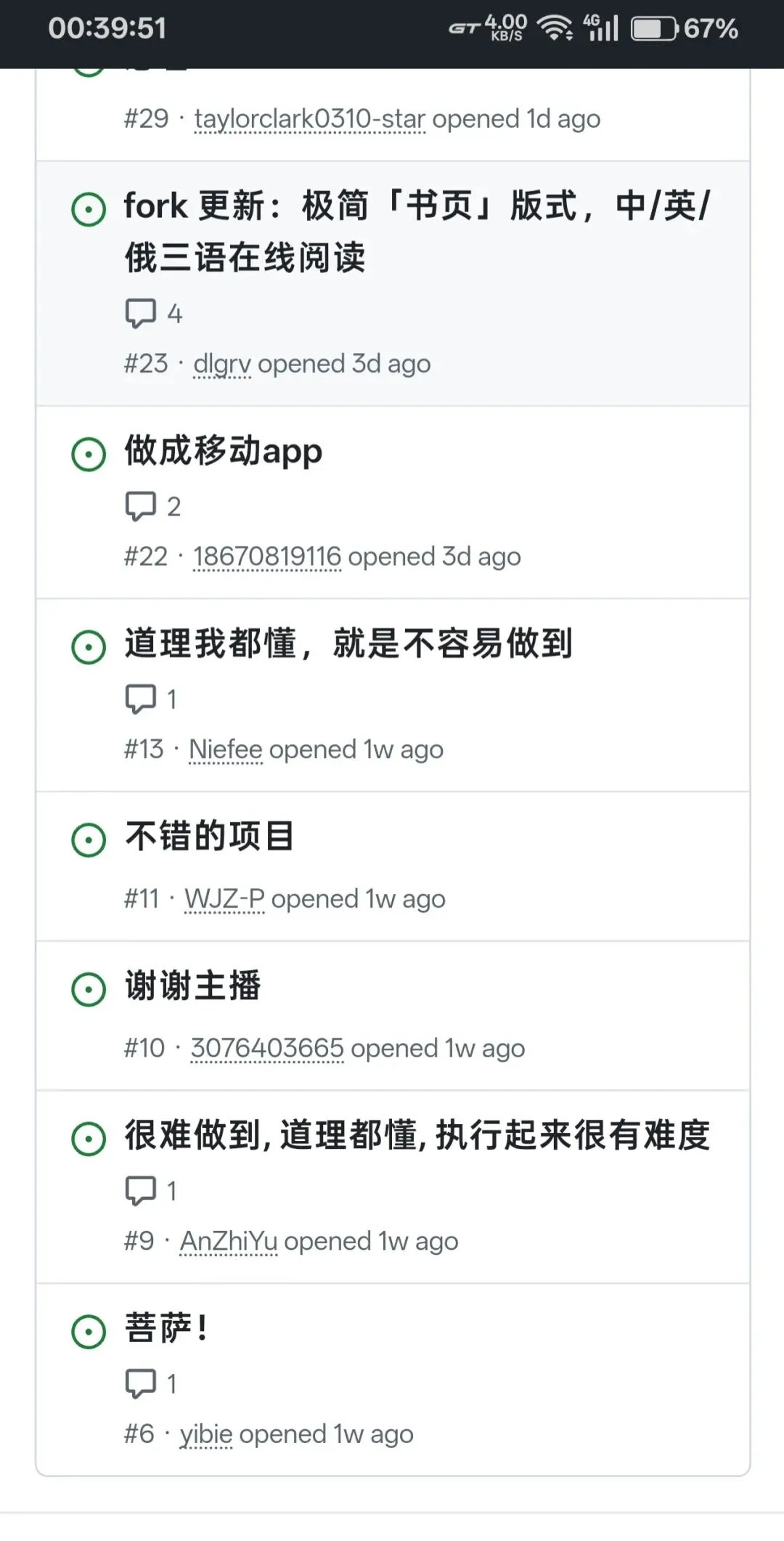
Task: Open issue titled fork 更新:极简「书页」版式
Action: [x=417, y=232]
